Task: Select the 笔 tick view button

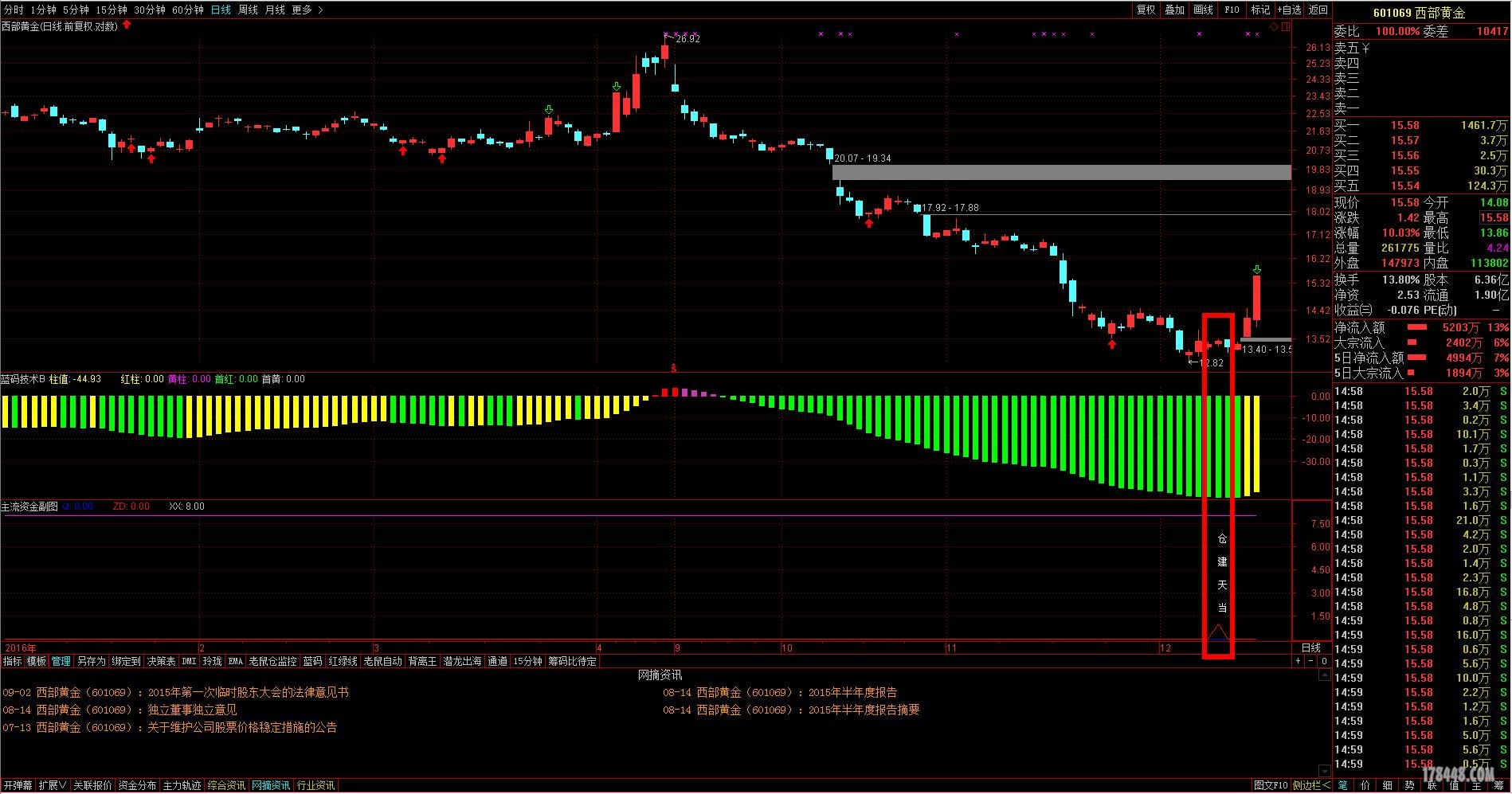Action: tap(1343, 786)
